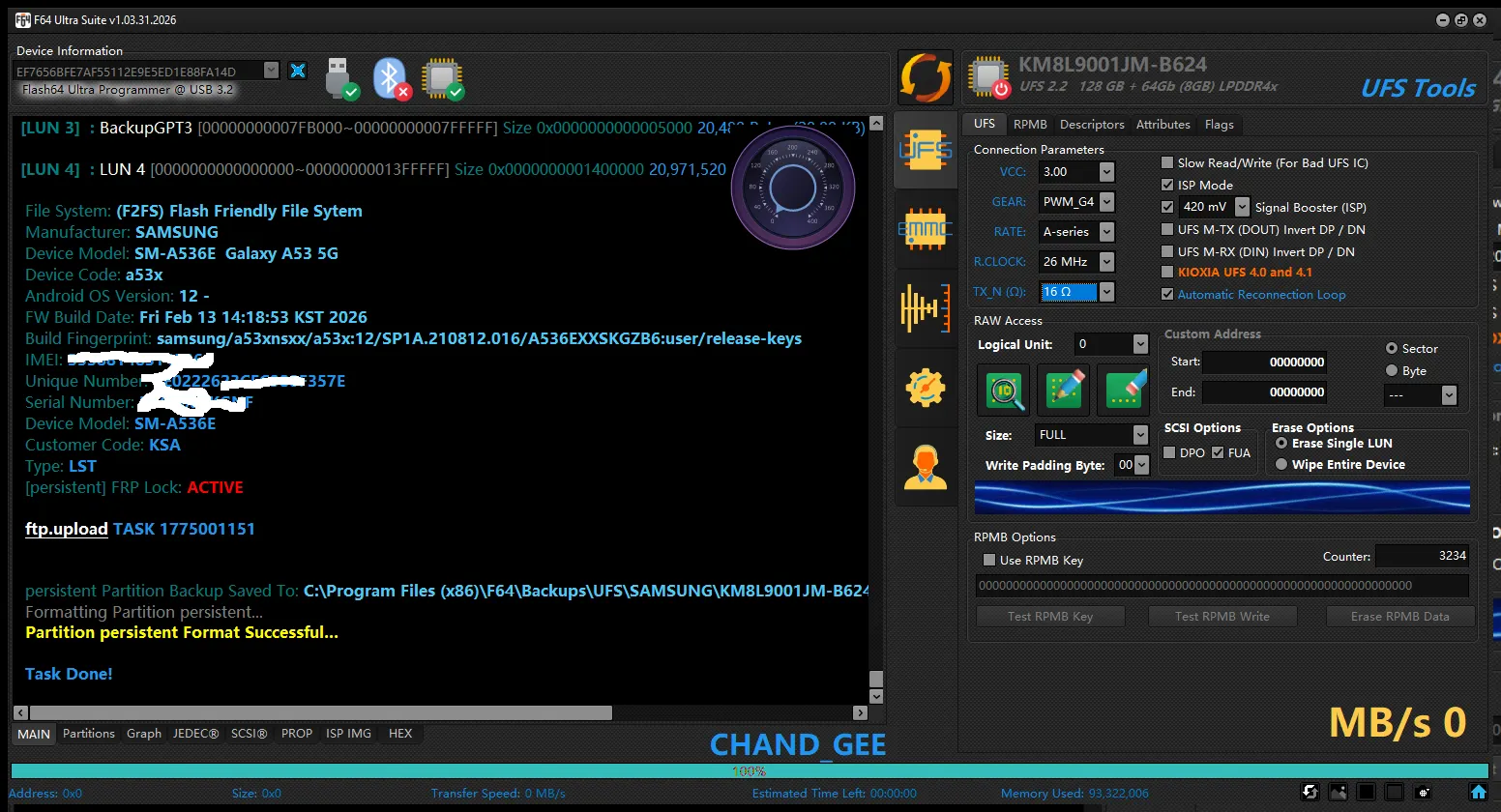
Task: Select the UFS chip sidebar icon
Action: [925, 151]
